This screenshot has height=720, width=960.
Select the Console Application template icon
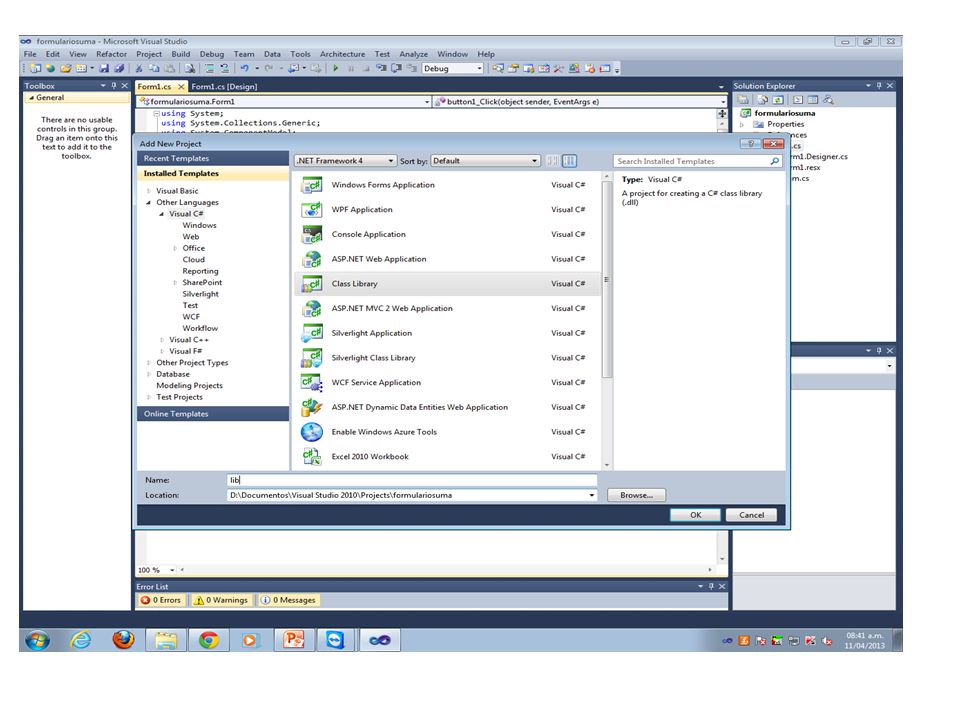coord(312,234)
